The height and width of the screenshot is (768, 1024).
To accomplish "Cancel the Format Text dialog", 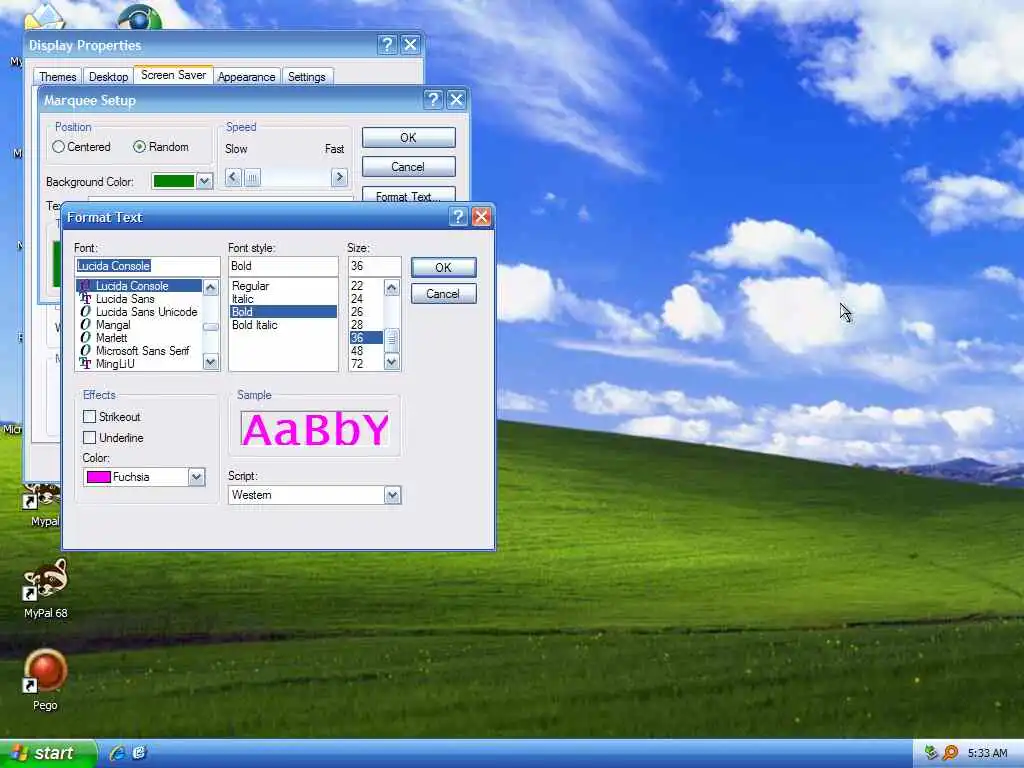I will (443, 294).
